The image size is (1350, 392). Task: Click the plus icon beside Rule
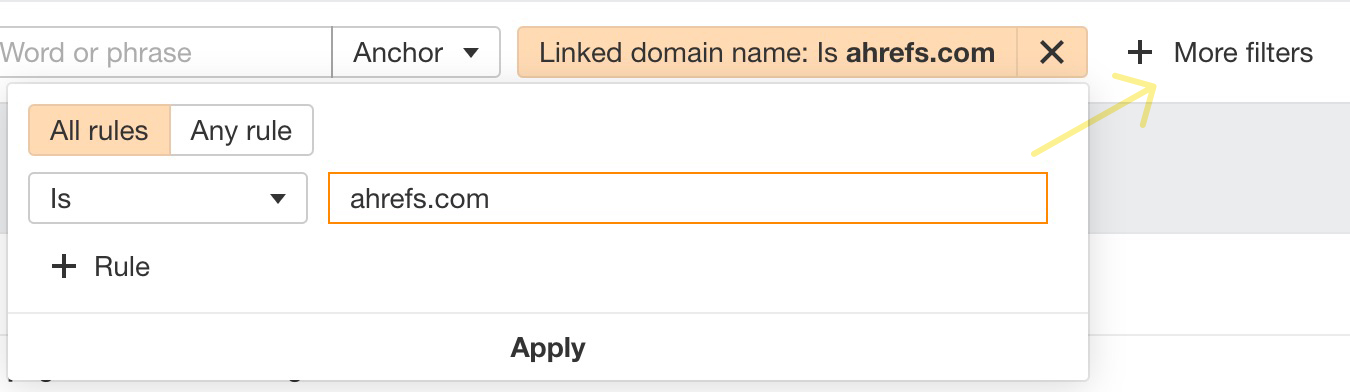(64, 266)
